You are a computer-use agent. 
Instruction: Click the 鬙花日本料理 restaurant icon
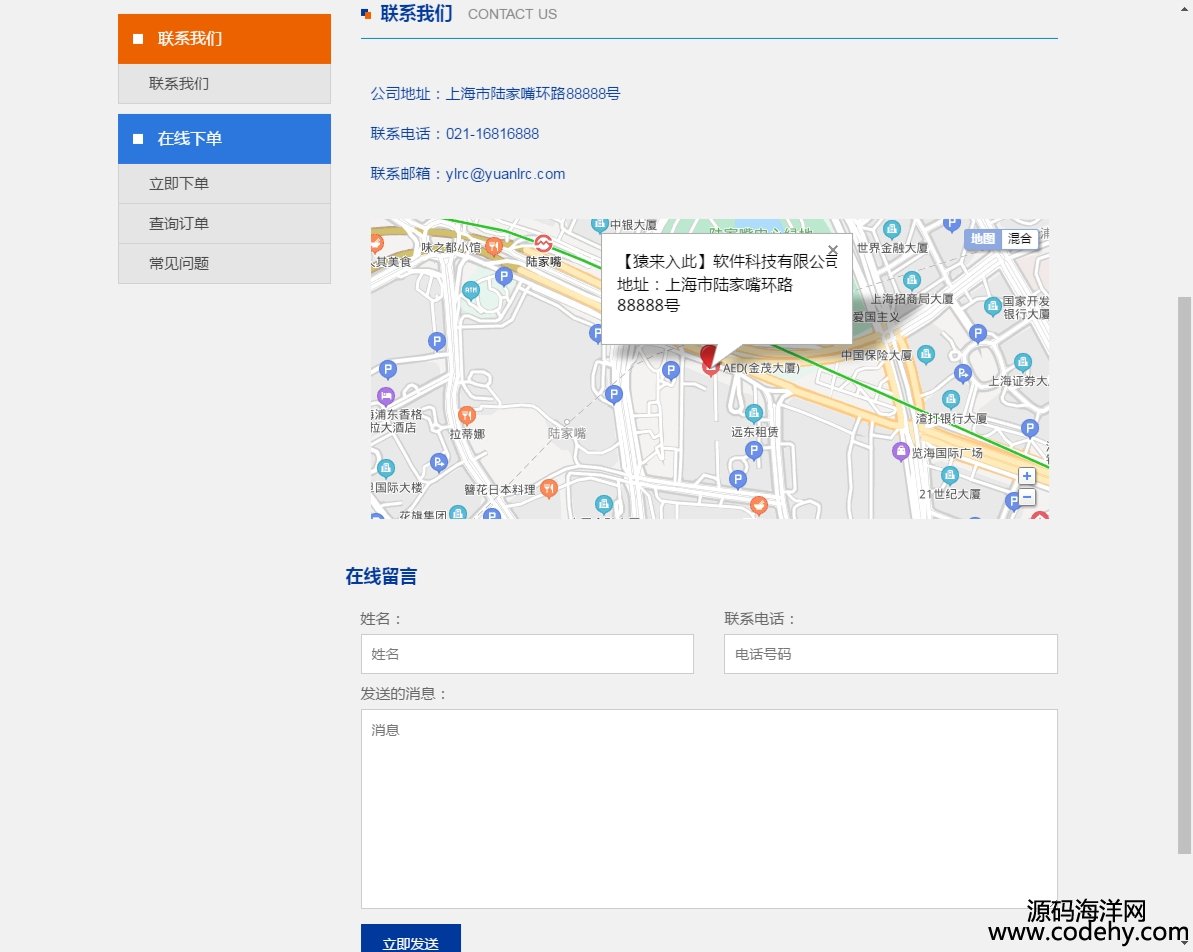(x=548, y=489)
